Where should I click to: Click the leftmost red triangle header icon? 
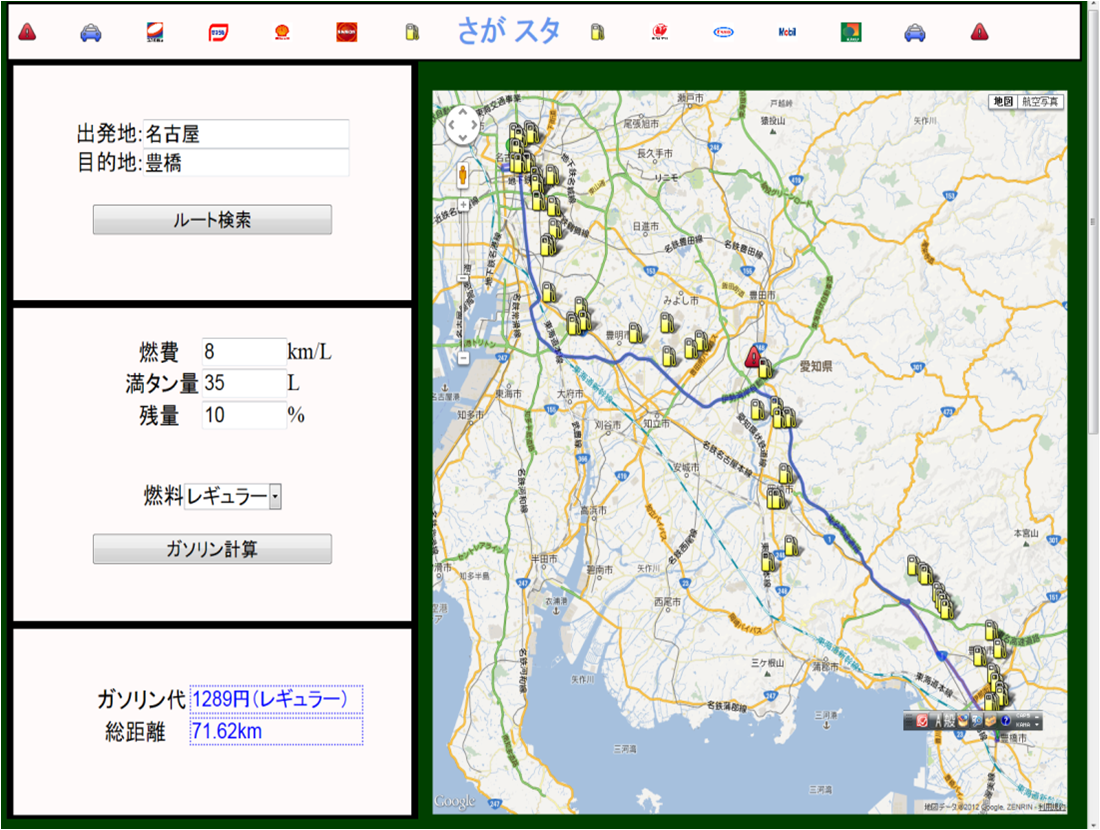click(27, 33)
